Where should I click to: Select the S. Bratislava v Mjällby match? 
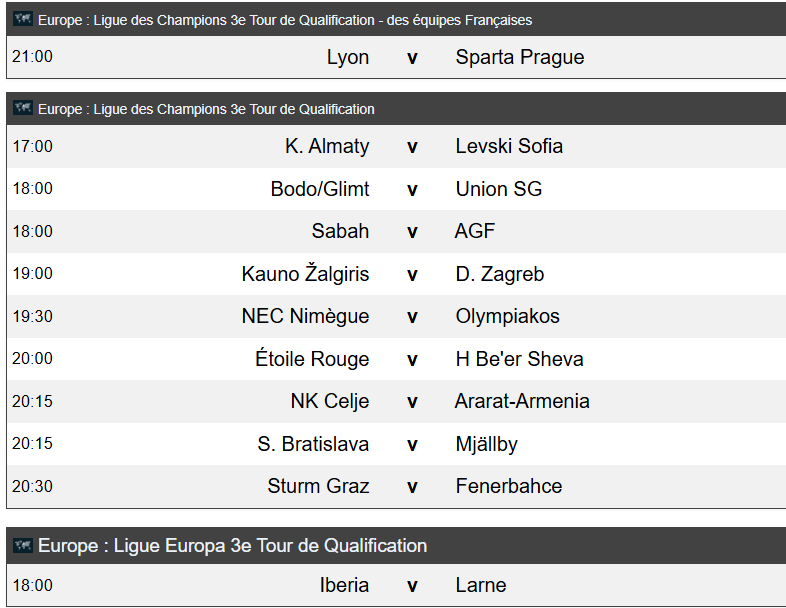[x=397, y=444]
